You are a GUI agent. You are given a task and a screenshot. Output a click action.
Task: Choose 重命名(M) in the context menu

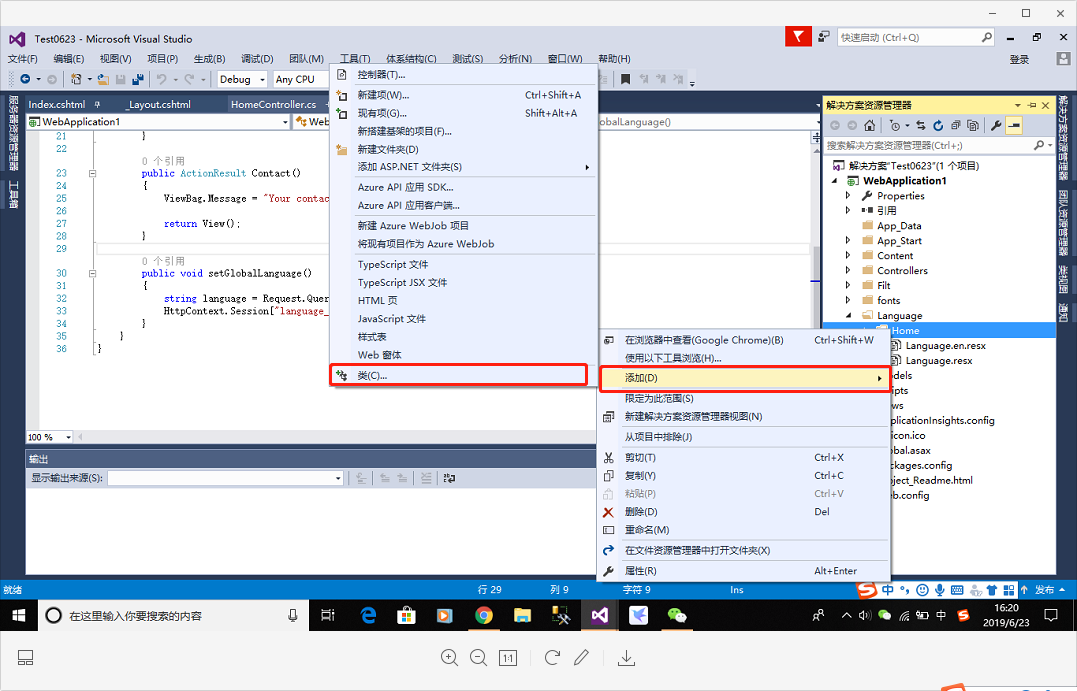point(743,530)
